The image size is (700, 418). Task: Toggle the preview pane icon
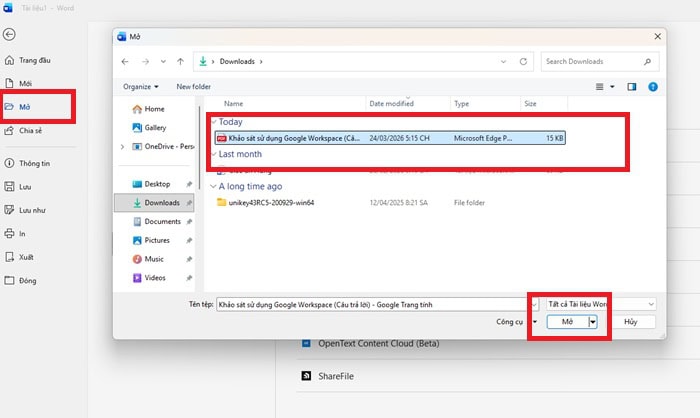pyautogui.click(x=631, y=87)
